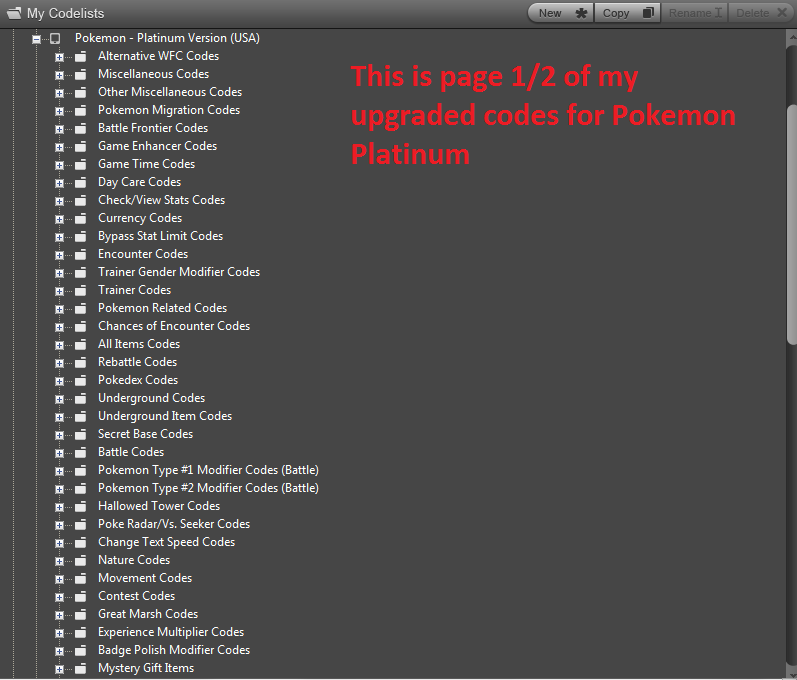Expand the Nature Codes folder

tap(59, 561)
